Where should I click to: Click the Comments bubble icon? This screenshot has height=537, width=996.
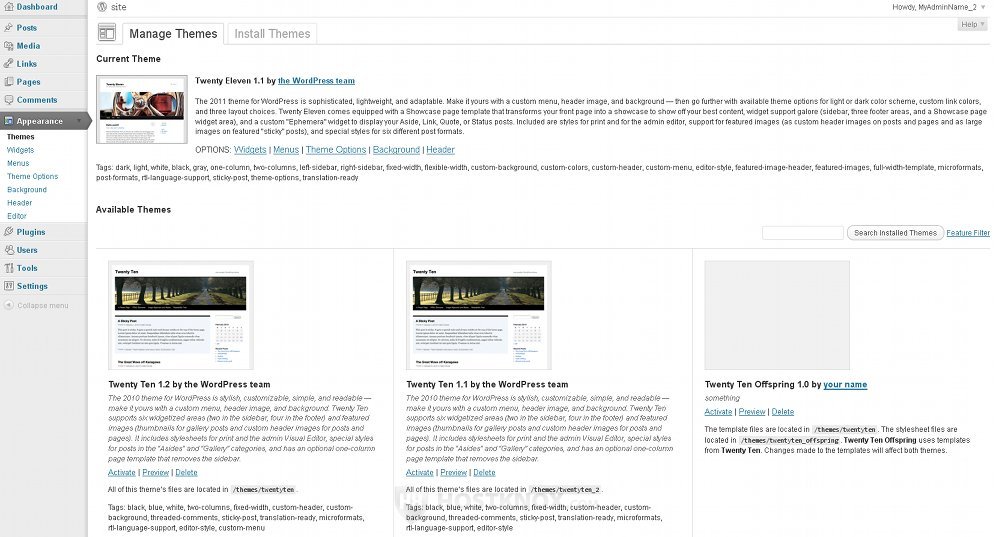(x=9, y=100)
